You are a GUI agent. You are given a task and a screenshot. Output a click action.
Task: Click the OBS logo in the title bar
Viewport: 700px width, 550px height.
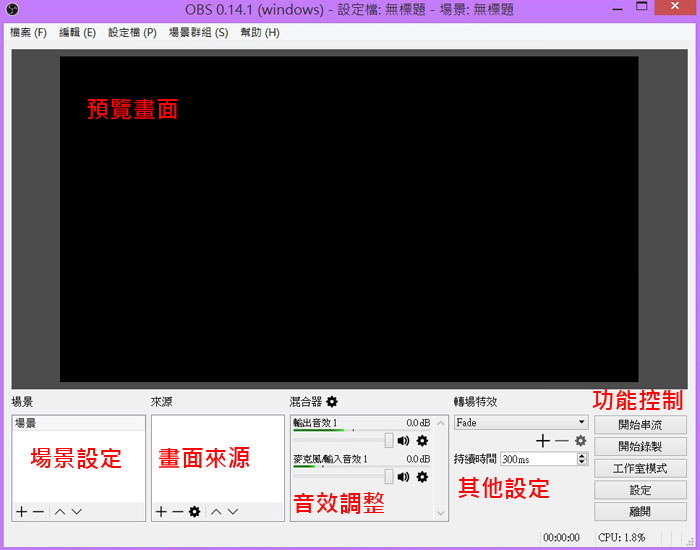tap(12, 9)
